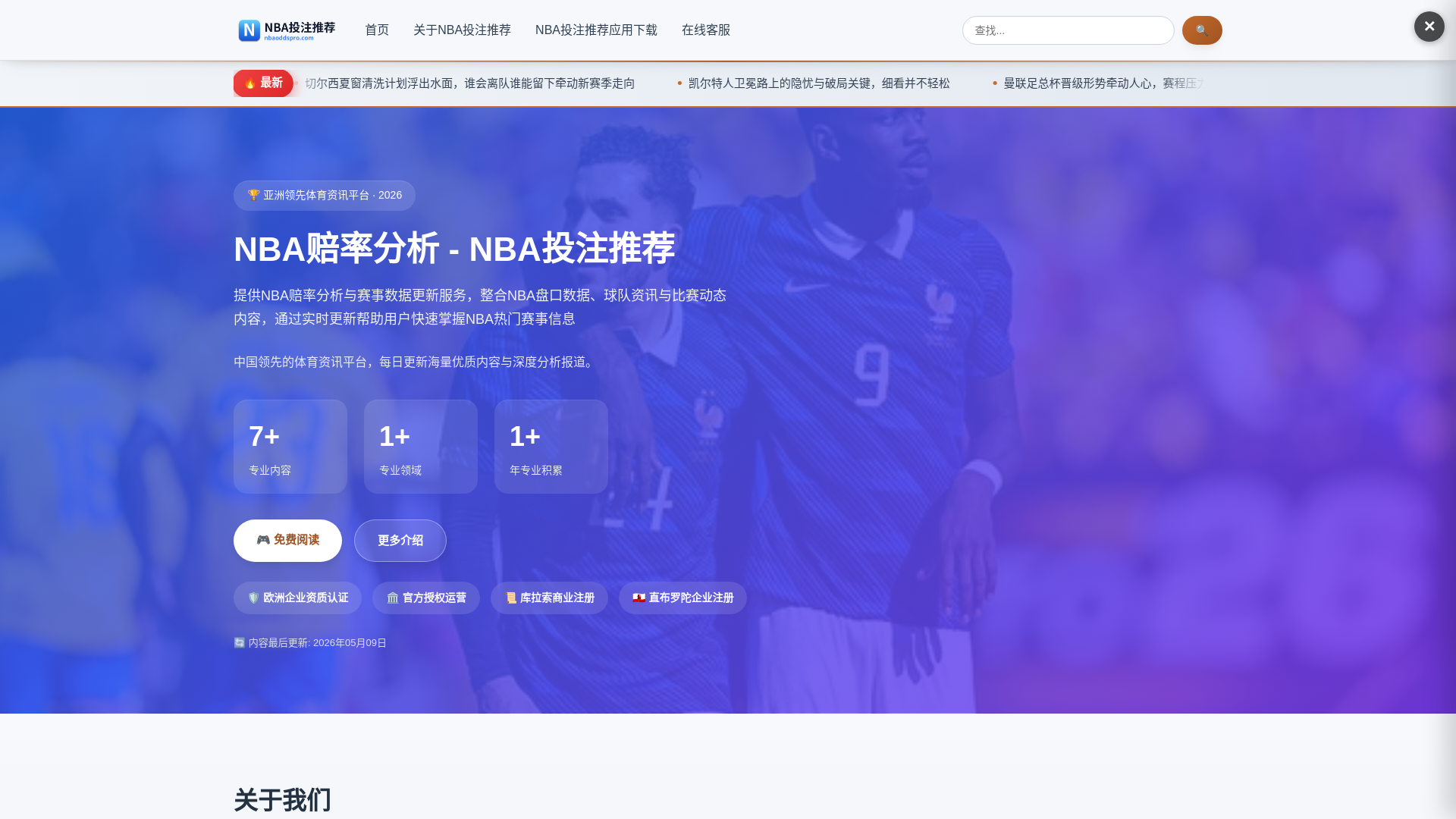Click the flag icon beside 直布罗陀企业注册
The height and width of the screenshot is (819, 1456).
click(x=639, y=598)
